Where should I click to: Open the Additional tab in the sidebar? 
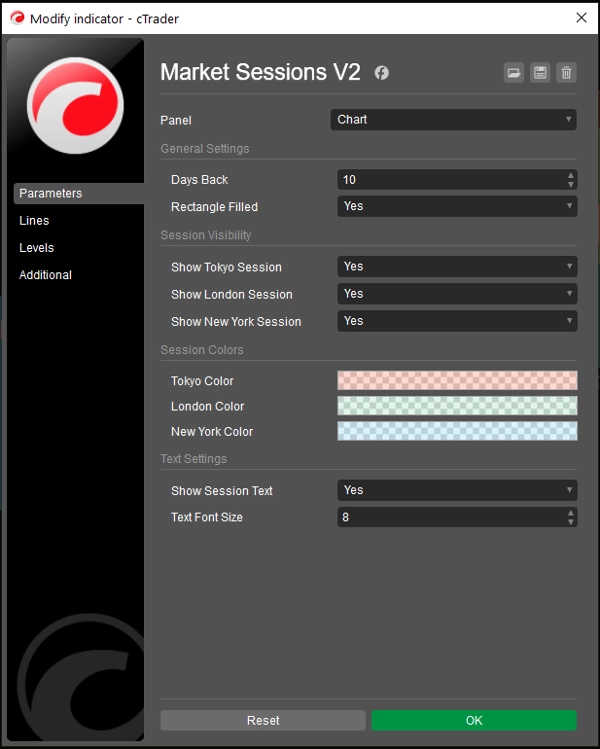click(x=45, y=275)
